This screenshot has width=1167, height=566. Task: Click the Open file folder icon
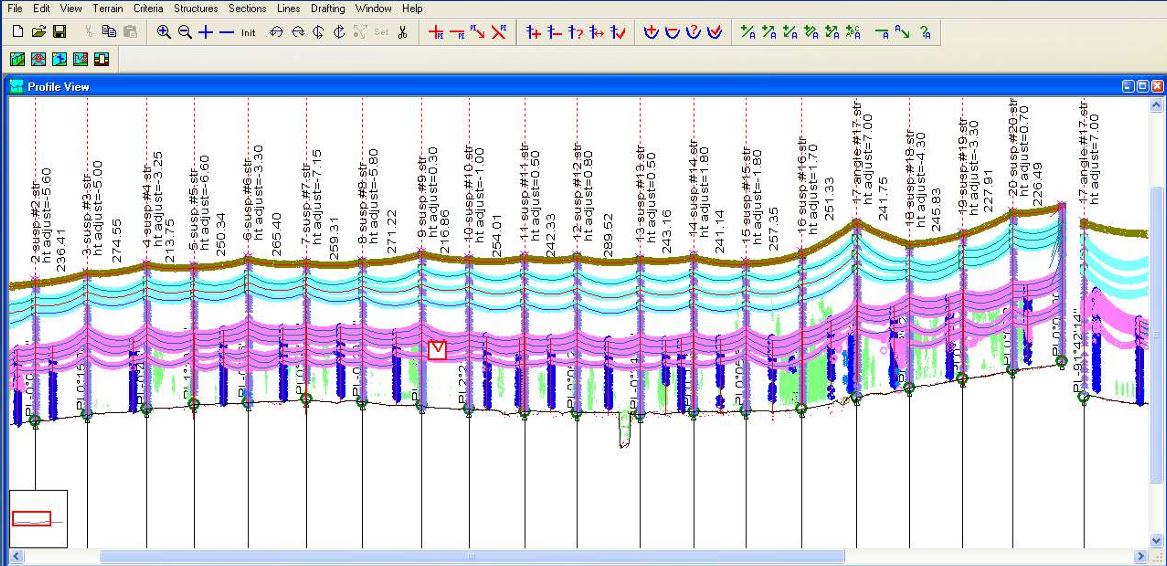(39, 32)
